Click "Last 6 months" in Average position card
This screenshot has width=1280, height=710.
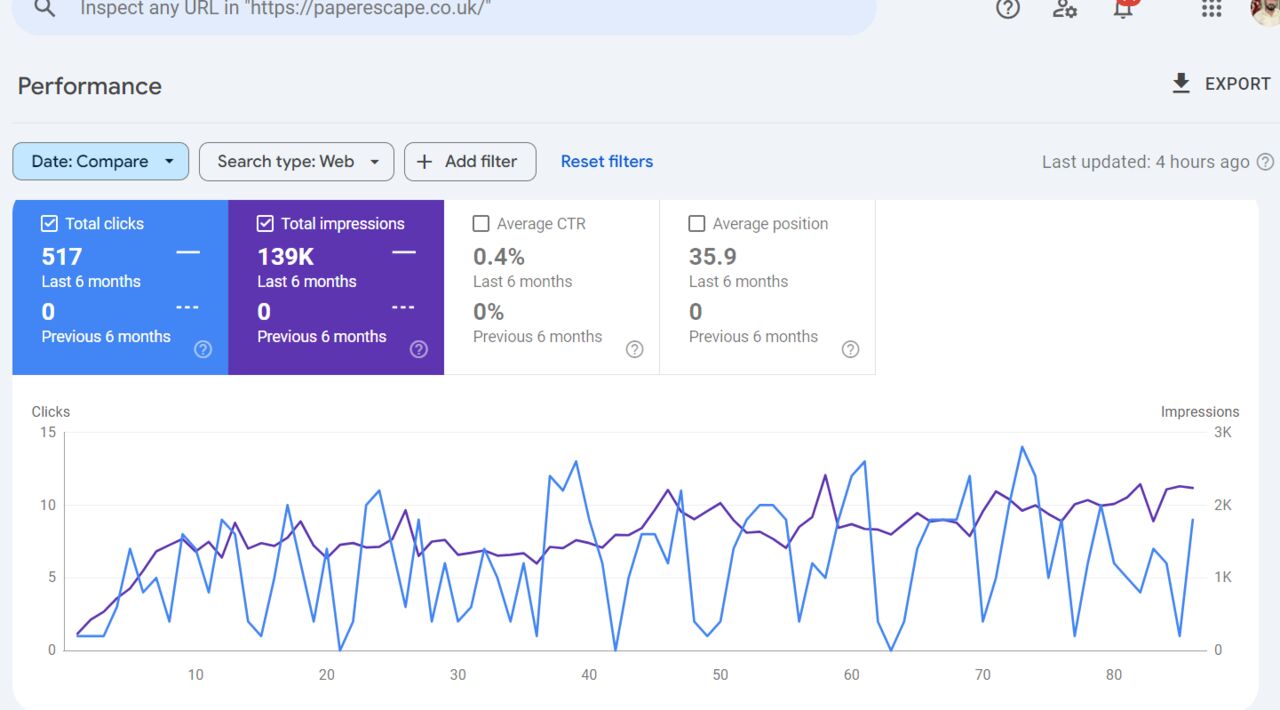[739, 282]
